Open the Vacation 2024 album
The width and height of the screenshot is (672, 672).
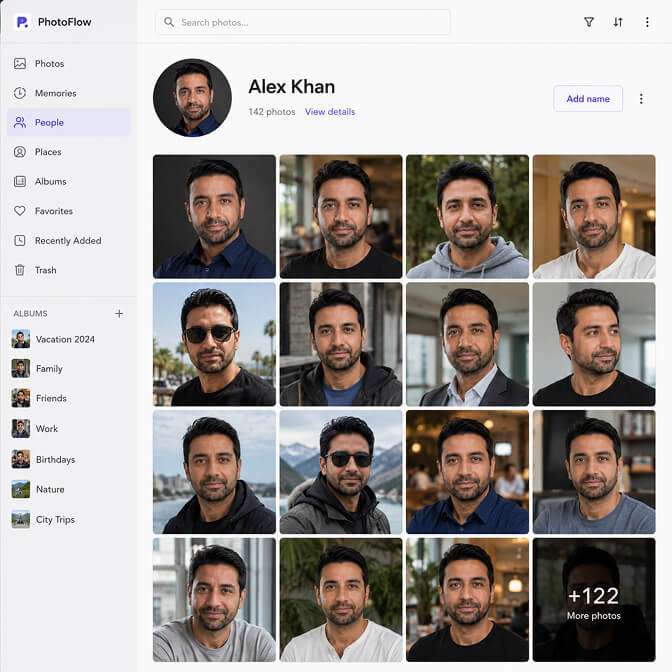click(65, 339)
